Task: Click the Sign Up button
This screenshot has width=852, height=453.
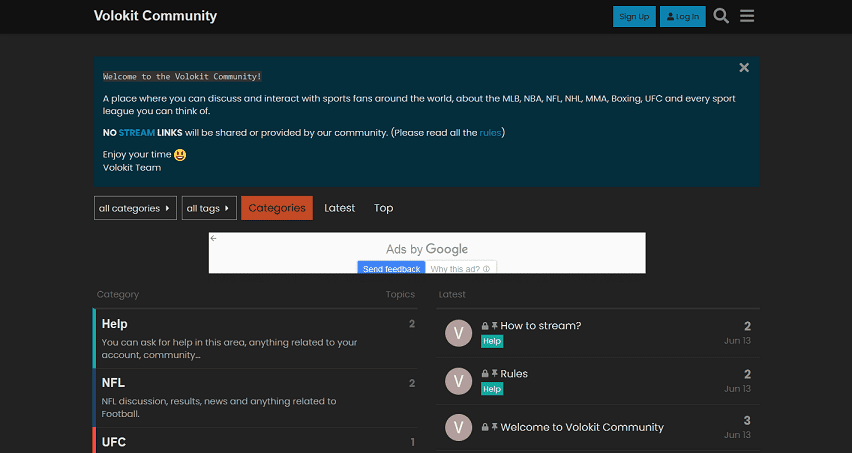Action: tap(634, 16)
